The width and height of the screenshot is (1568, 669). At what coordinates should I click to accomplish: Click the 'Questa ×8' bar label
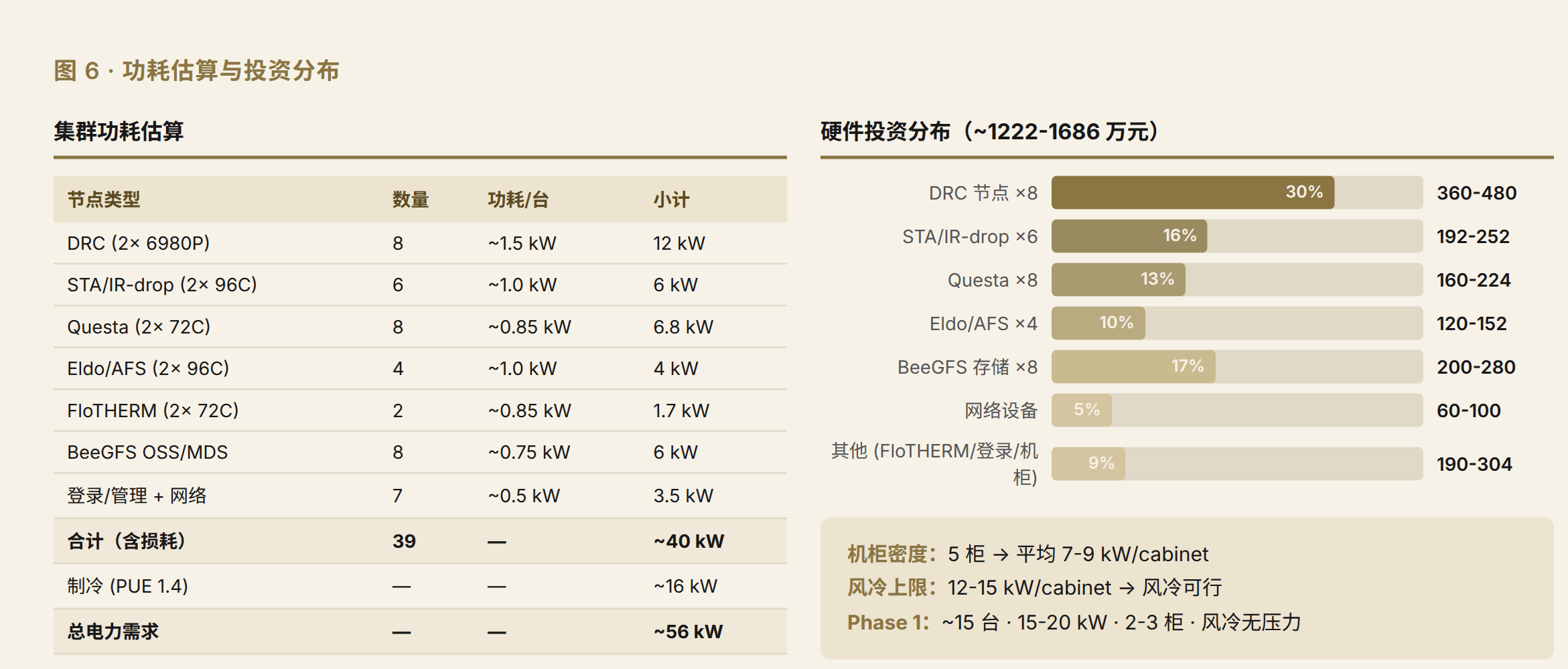[992, 280]
